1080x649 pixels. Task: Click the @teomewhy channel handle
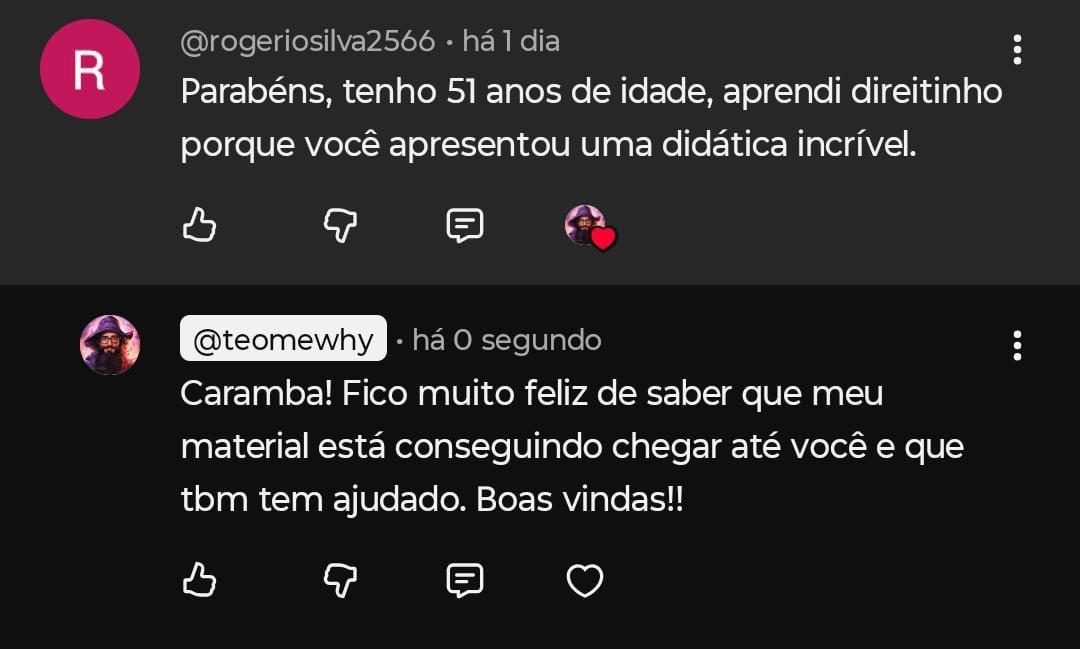[x=283, y=340]
